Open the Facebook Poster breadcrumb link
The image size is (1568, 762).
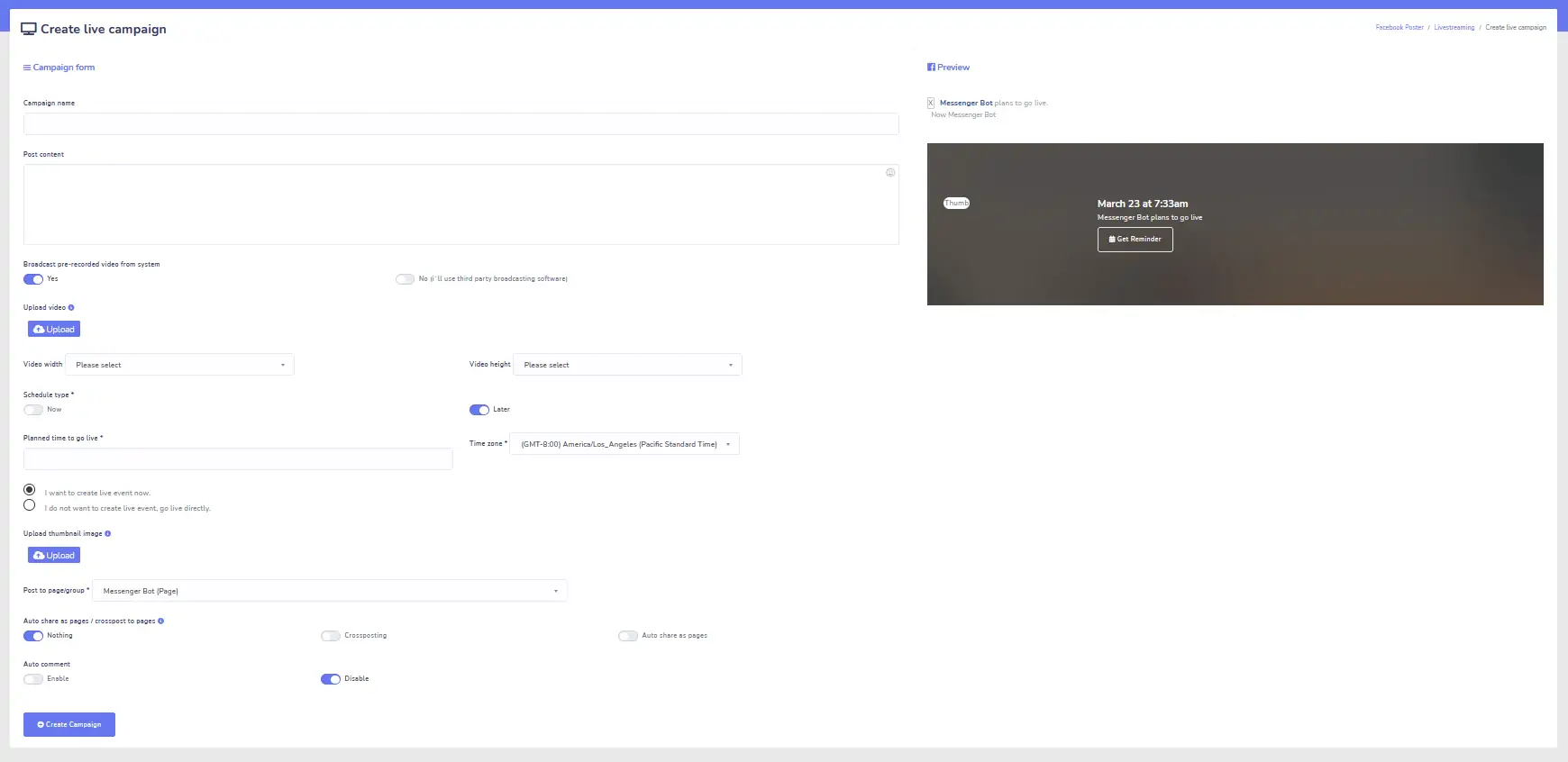(1399, 28)
